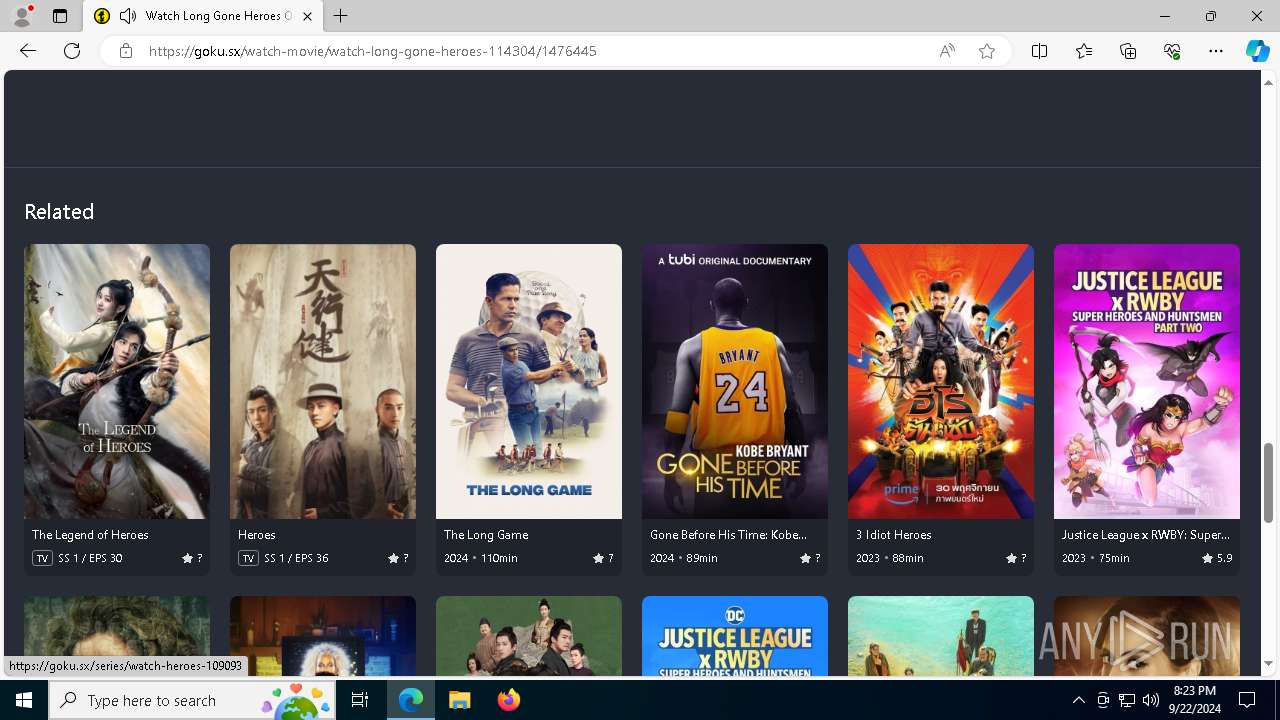Open Microsoft Edge taskbar icon
This screenshot has height=720, width=1280.
click(x=411, y=700)
